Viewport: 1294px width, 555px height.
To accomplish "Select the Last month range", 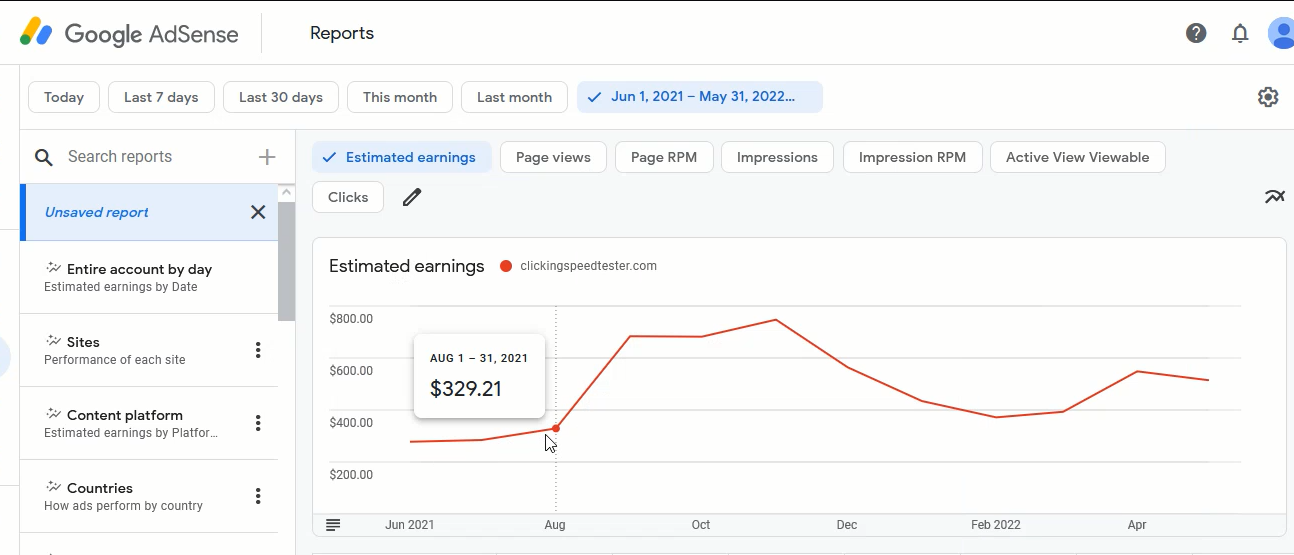I will pos(514,97).
